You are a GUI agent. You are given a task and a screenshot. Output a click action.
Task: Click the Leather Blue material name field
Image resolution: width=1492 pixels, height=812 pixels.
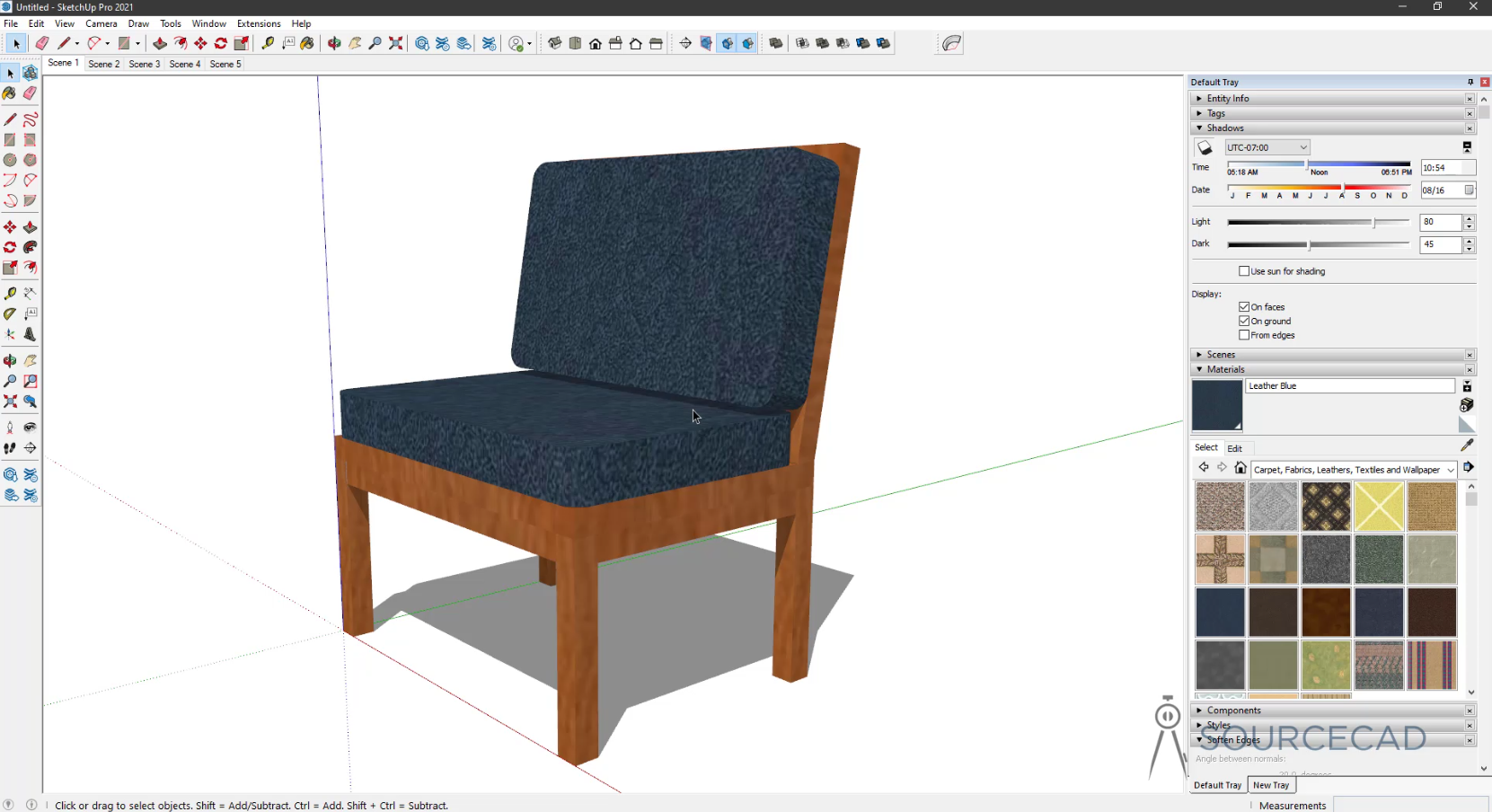point(1349,386)
